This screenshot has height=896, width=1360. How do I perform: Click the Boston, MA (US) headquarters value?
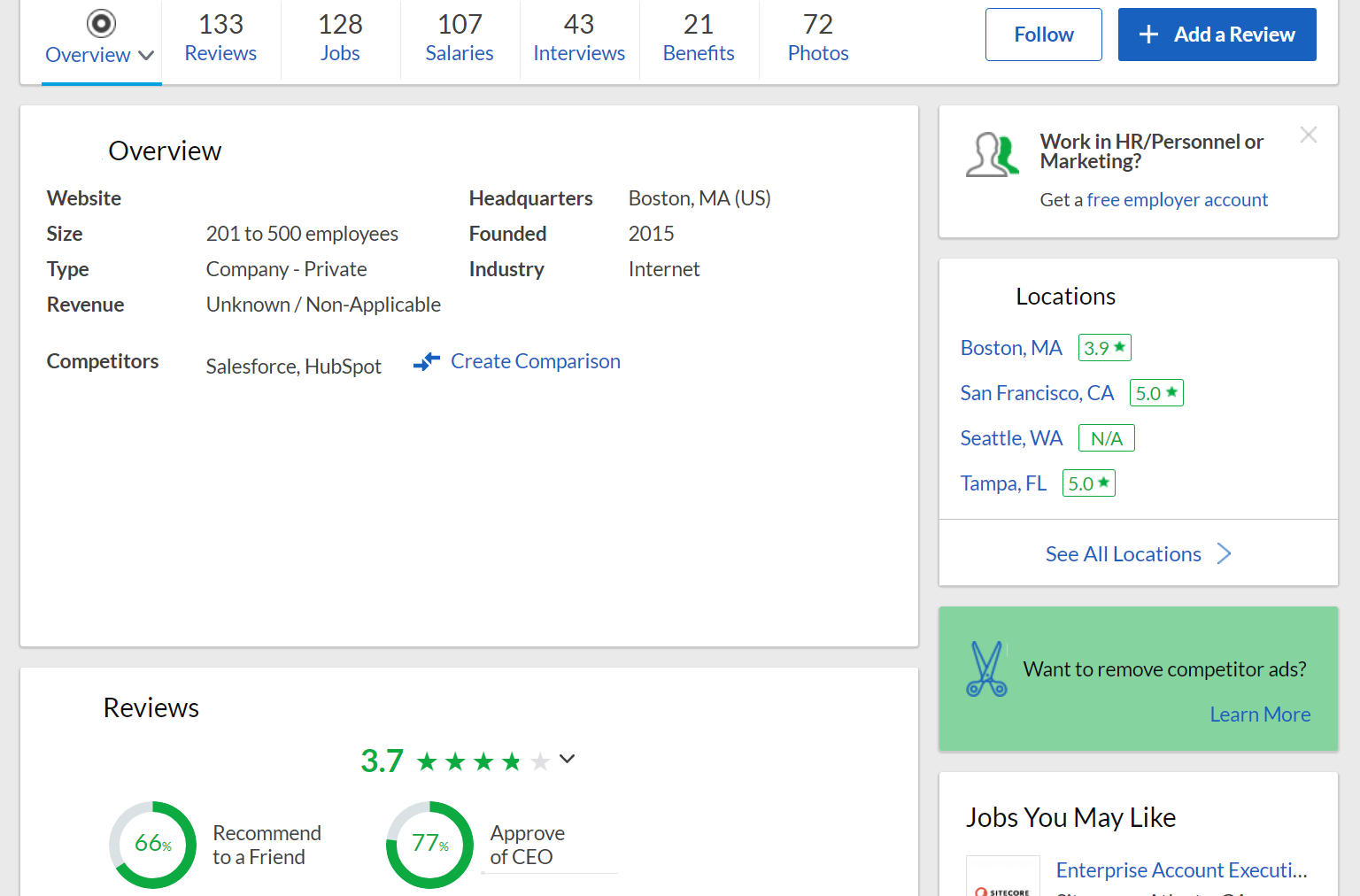(699, 198)
